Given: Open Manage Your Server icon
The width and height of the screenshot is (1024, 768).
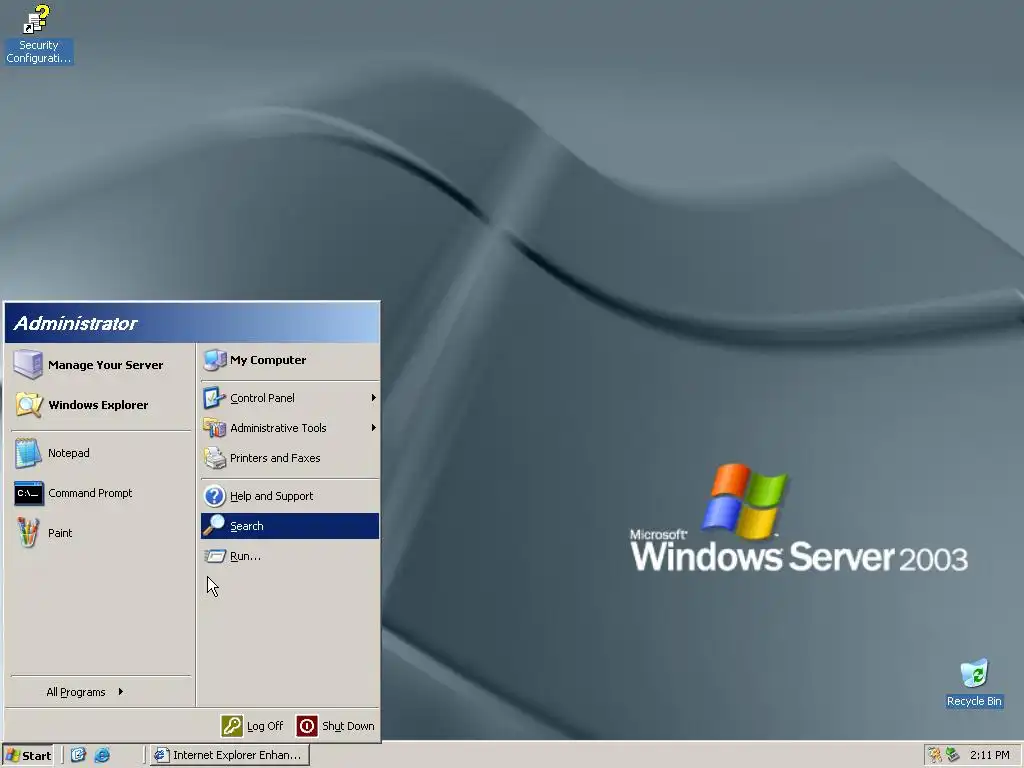Looking at the screenshot, I should [x=28, y=364].
